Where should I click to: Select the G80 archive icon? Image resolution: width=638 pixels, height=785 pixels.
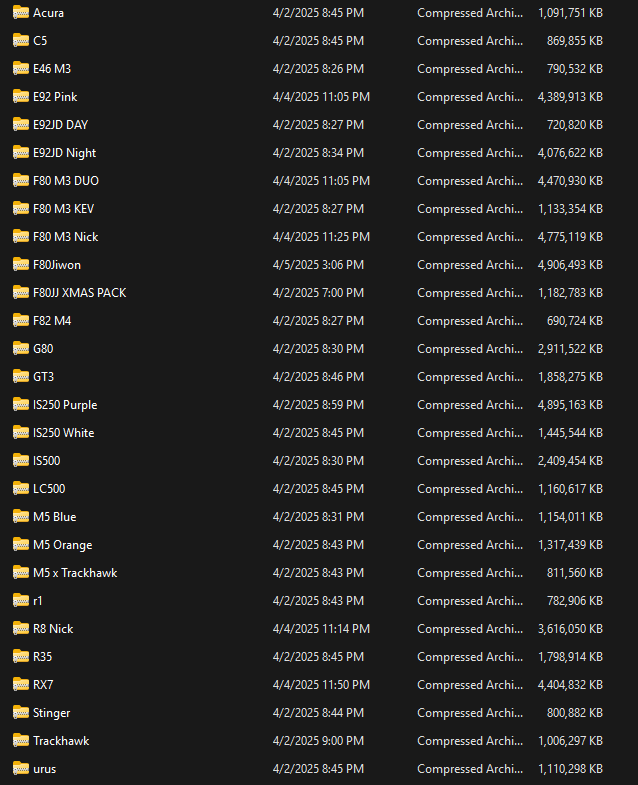(x=21, y=349)
